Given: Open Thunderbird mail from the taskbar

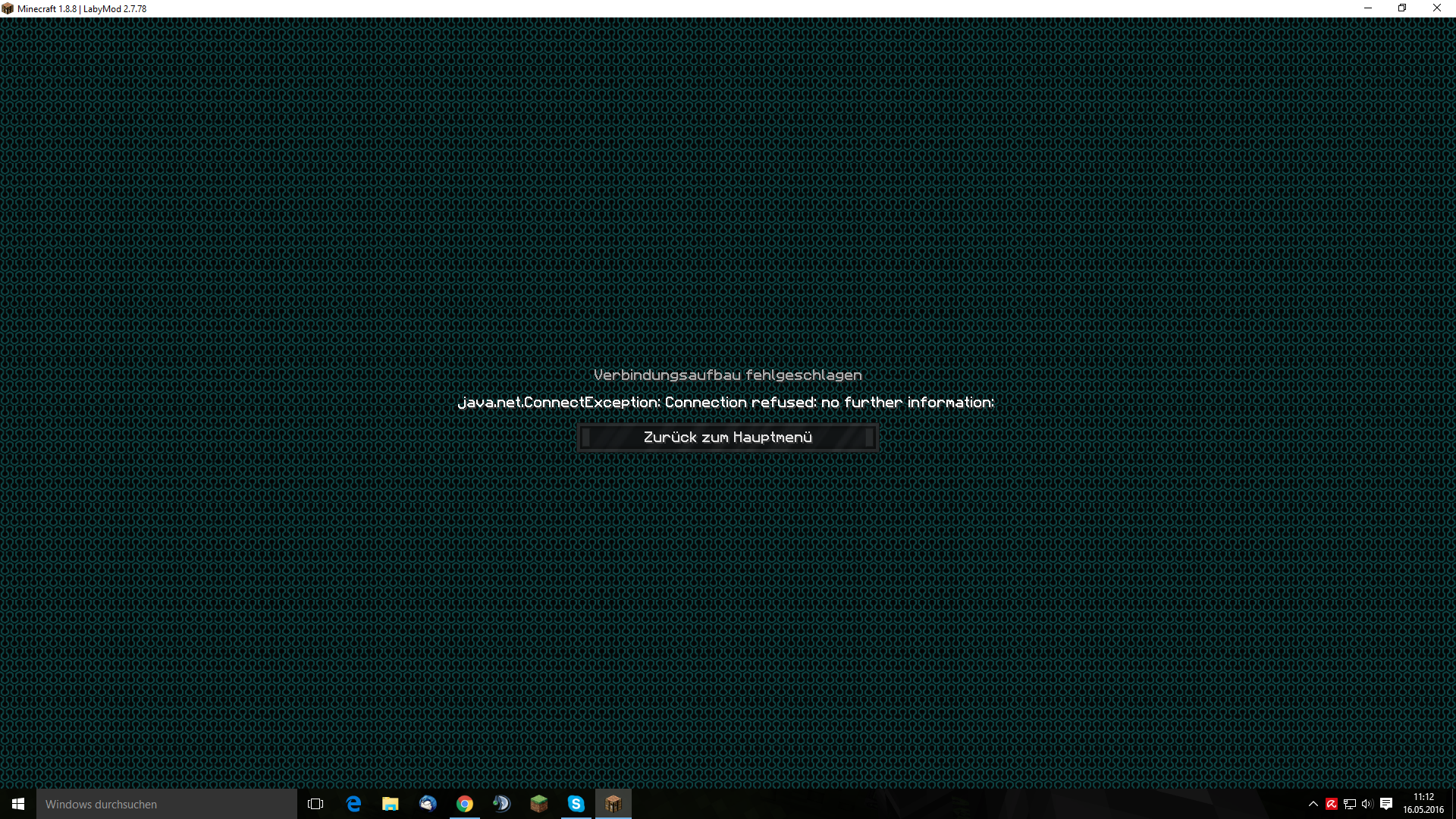Looking at the screenshot, I should click(x=428, y=804).
